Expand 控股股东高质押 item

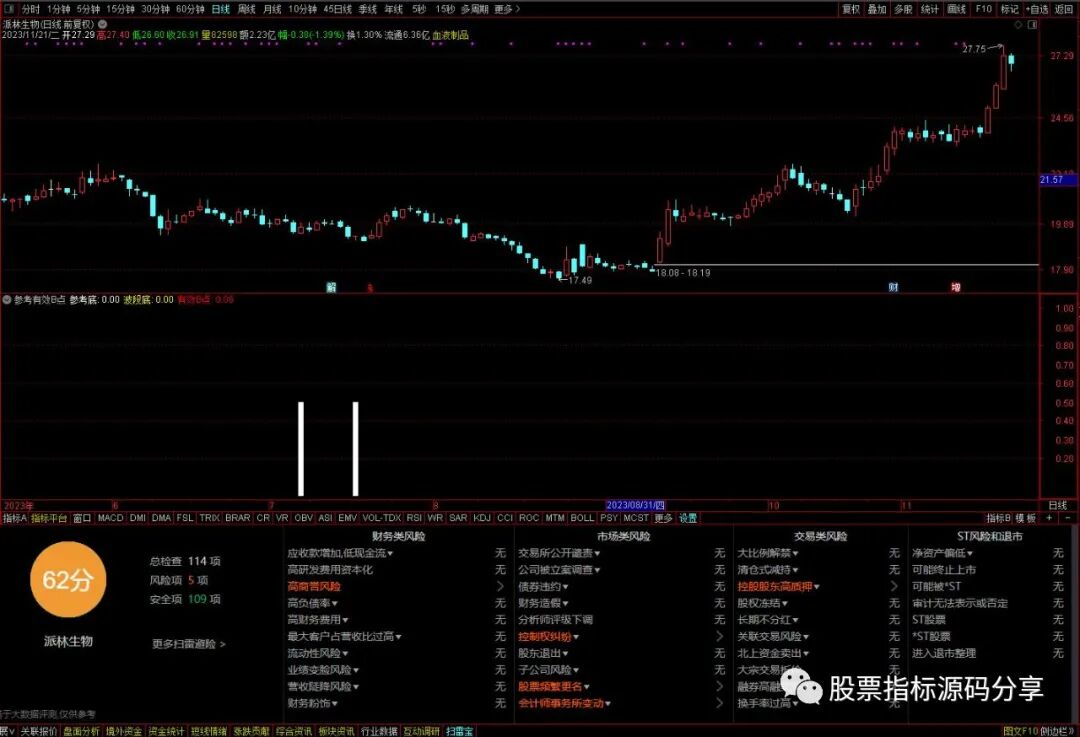(x=779, y=587)
